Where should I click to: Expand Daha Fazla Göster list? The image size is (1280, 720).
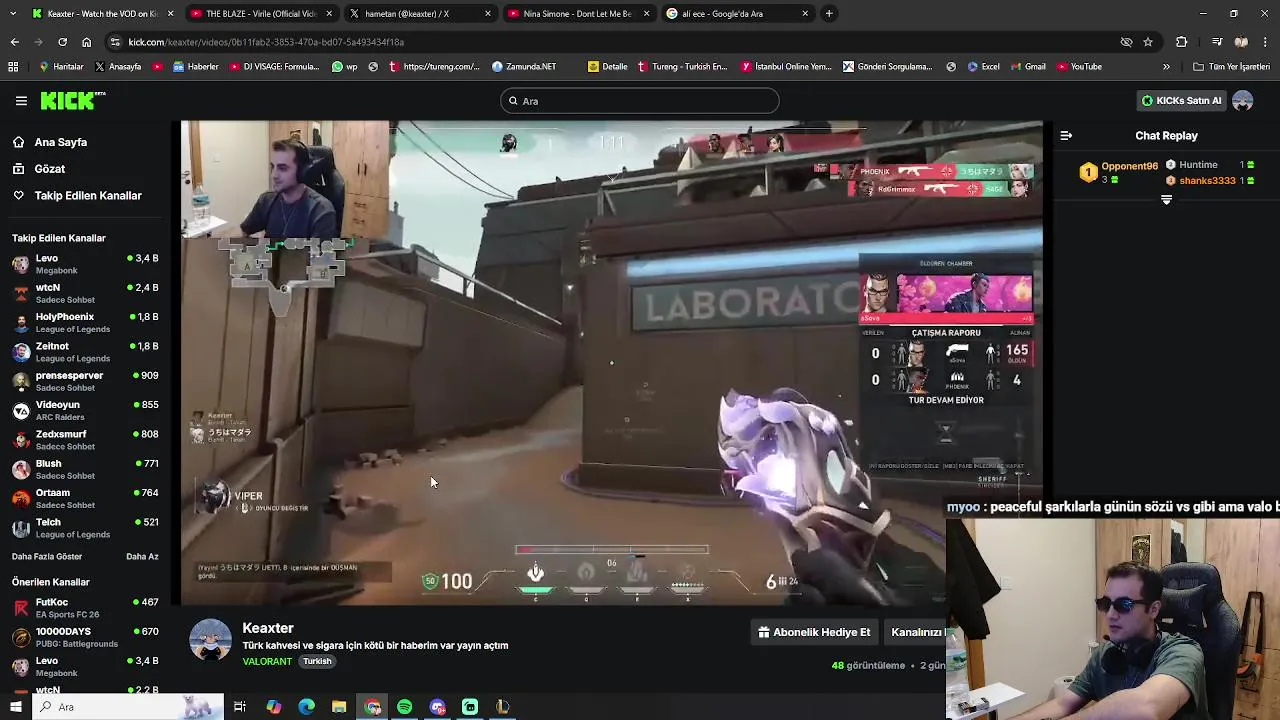(47, 557)
